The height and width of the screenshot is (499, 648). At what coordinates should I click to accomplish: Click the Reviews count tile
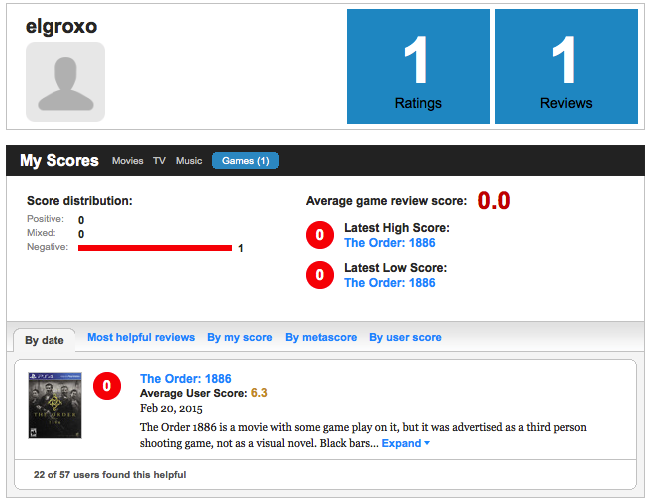coord(566,66)
